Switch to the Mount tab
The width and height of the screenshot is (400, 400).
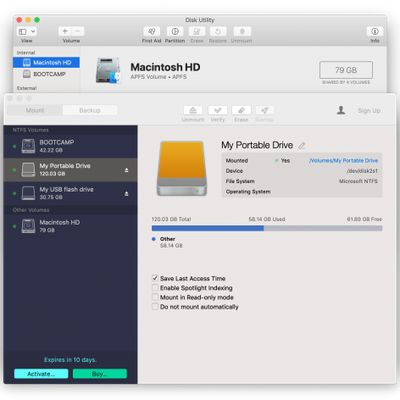point(35,110)
